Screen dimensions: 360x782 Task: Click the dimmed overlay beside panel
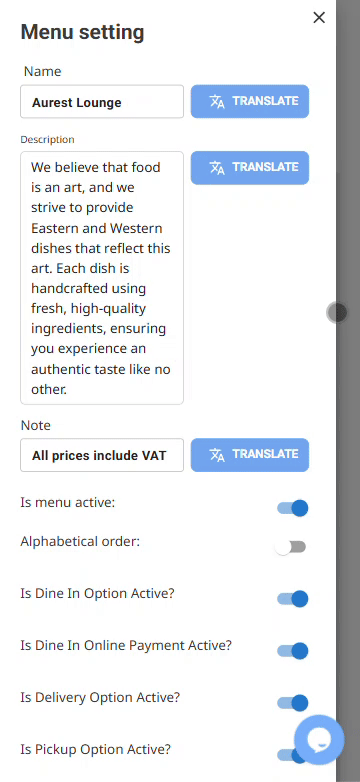pos(348,150)
